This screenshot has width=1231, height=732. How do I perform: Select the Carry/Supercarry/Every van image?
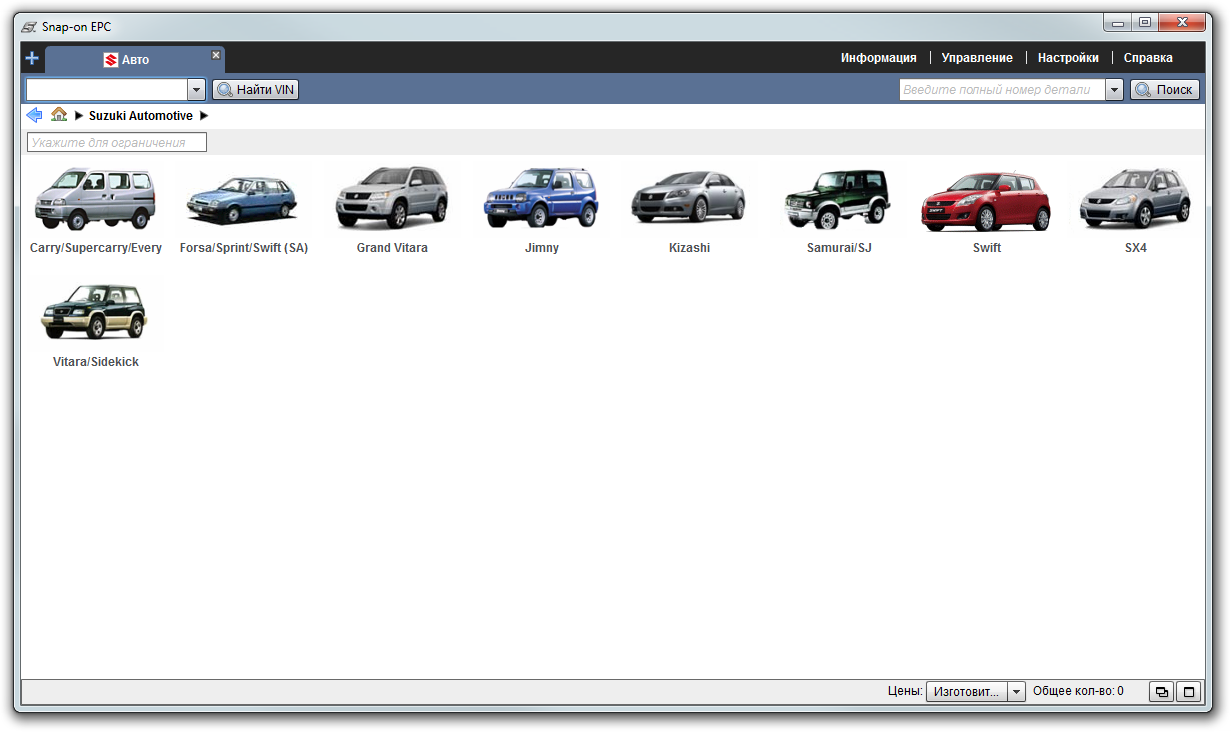click(x=95, y=198)
